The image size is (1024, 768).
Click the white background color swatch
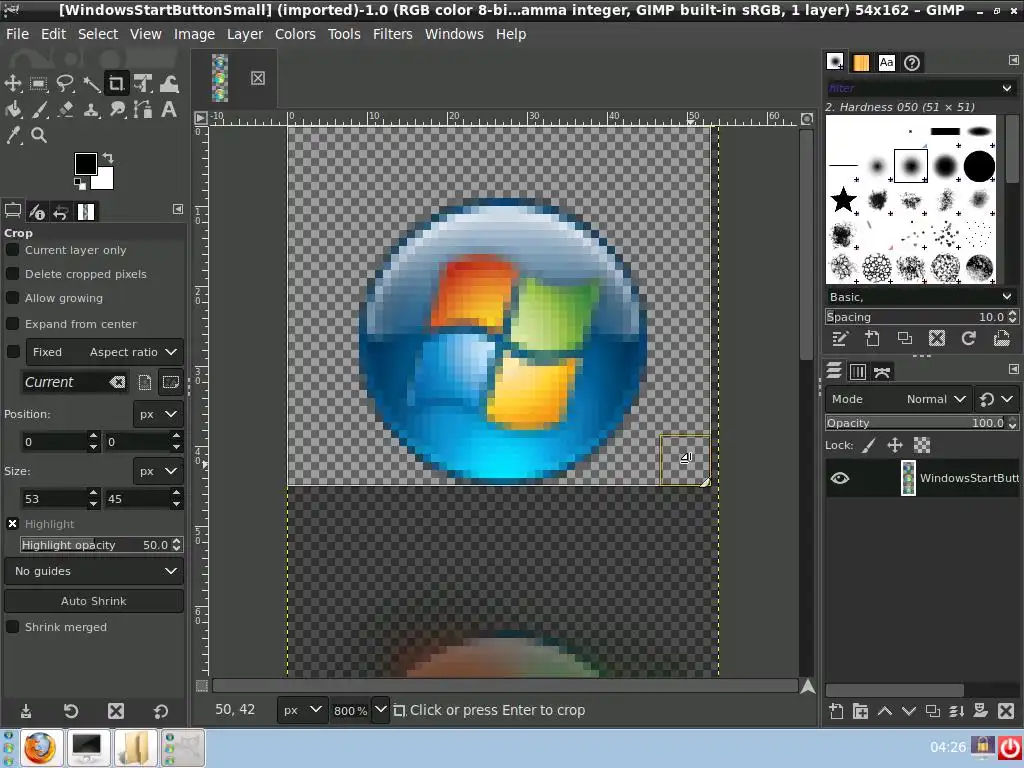pos(106,181)
